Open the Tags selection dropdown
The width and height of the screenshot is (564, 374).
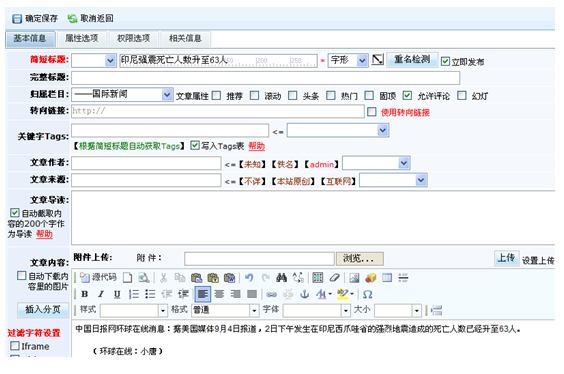338,130
